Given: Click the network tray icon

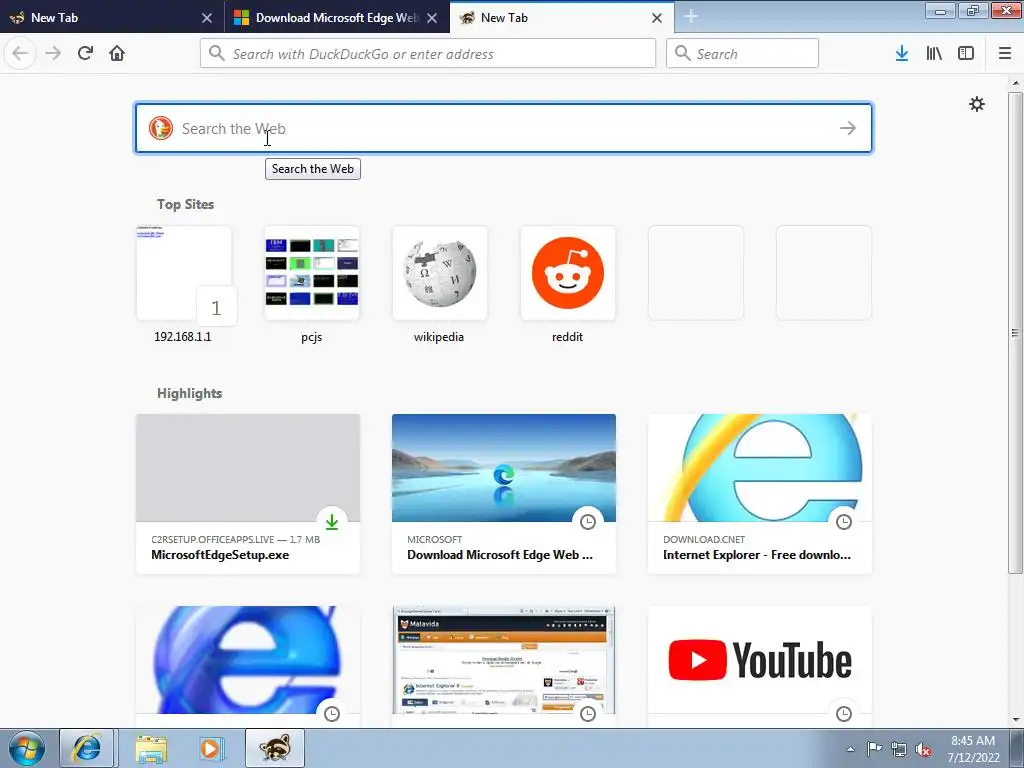Looking at the screenshot, I should click(x=899, y=749).
